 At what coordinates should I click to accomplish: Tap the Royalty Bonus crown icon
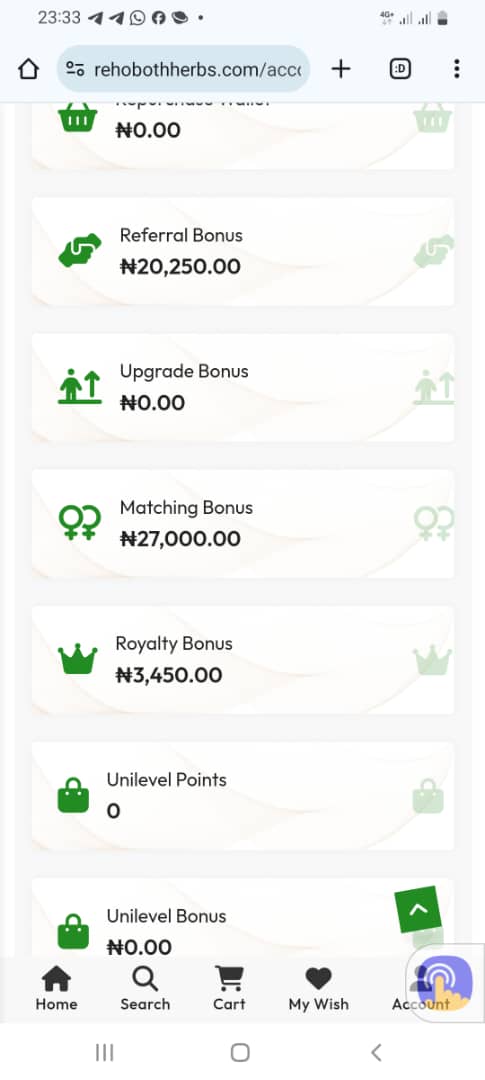pyautogui.click(x=78, y=659)
